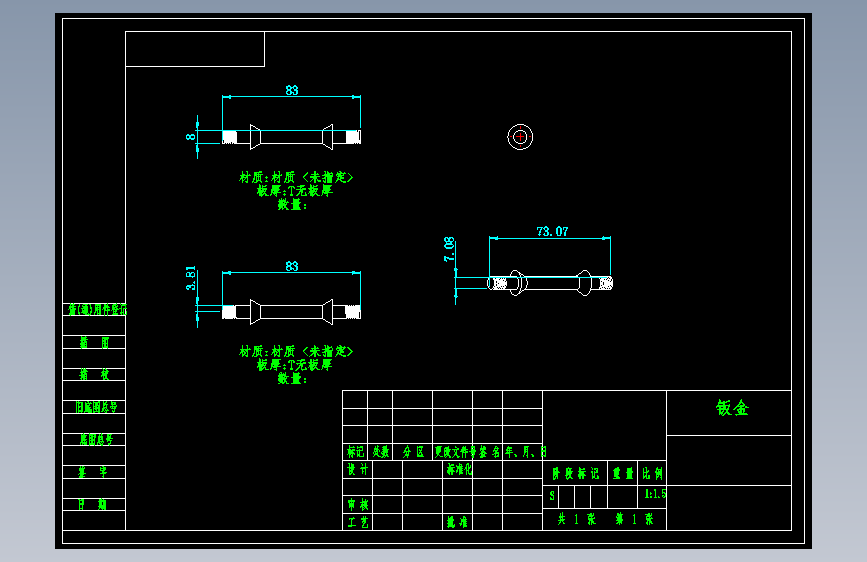This screenshot has height=562, width=867.
Task: Click the '83' dimension above the 3.81-high view
Action: coord(292,267)
